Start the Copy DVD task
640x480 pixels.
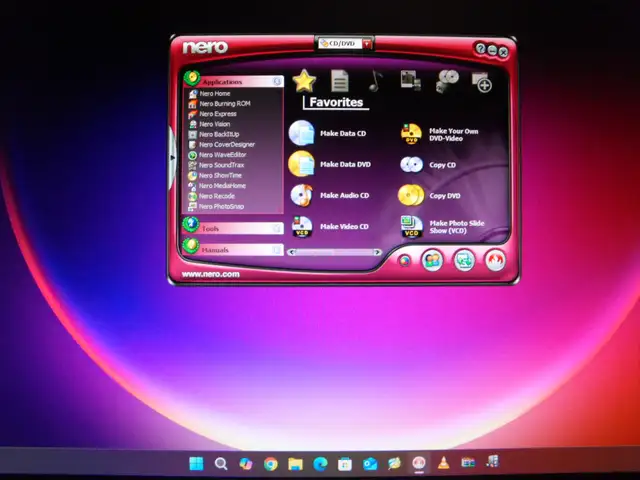click(429, 196)
